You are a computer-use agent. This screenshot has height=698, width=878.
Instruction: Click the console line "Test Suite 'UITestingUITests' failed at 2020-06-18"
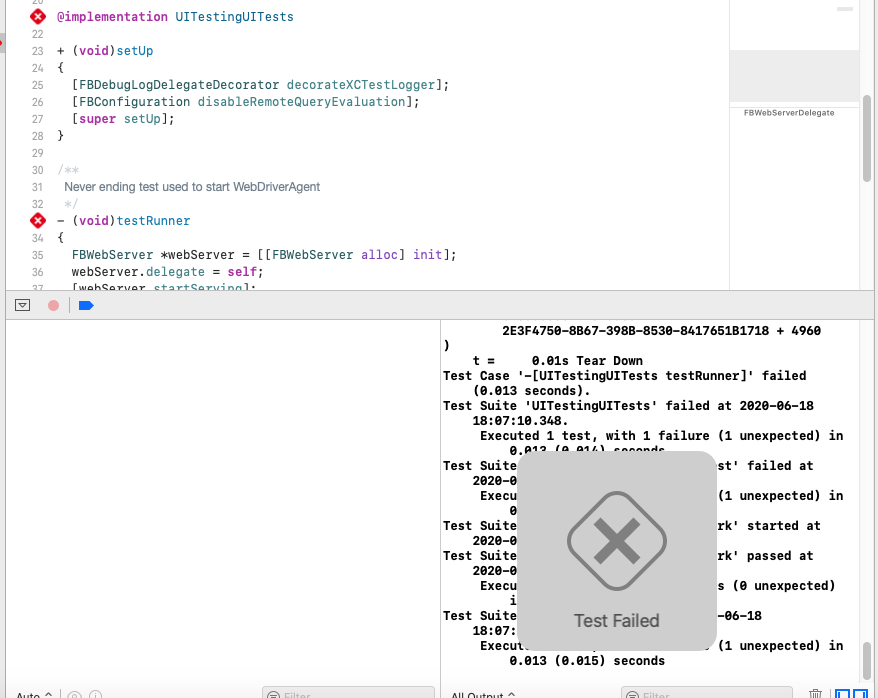pyautogui.click(x=628, y=406)
